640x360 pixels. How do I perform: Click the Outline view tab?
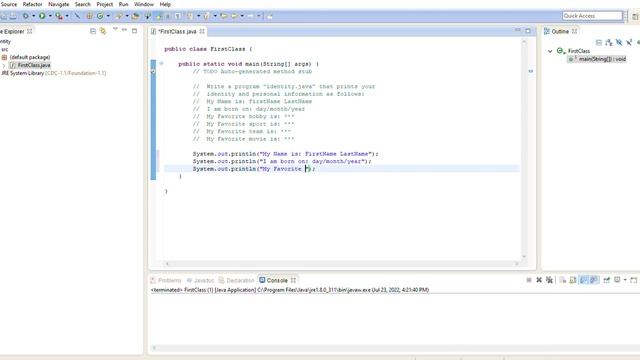click(x=560, y=31)
